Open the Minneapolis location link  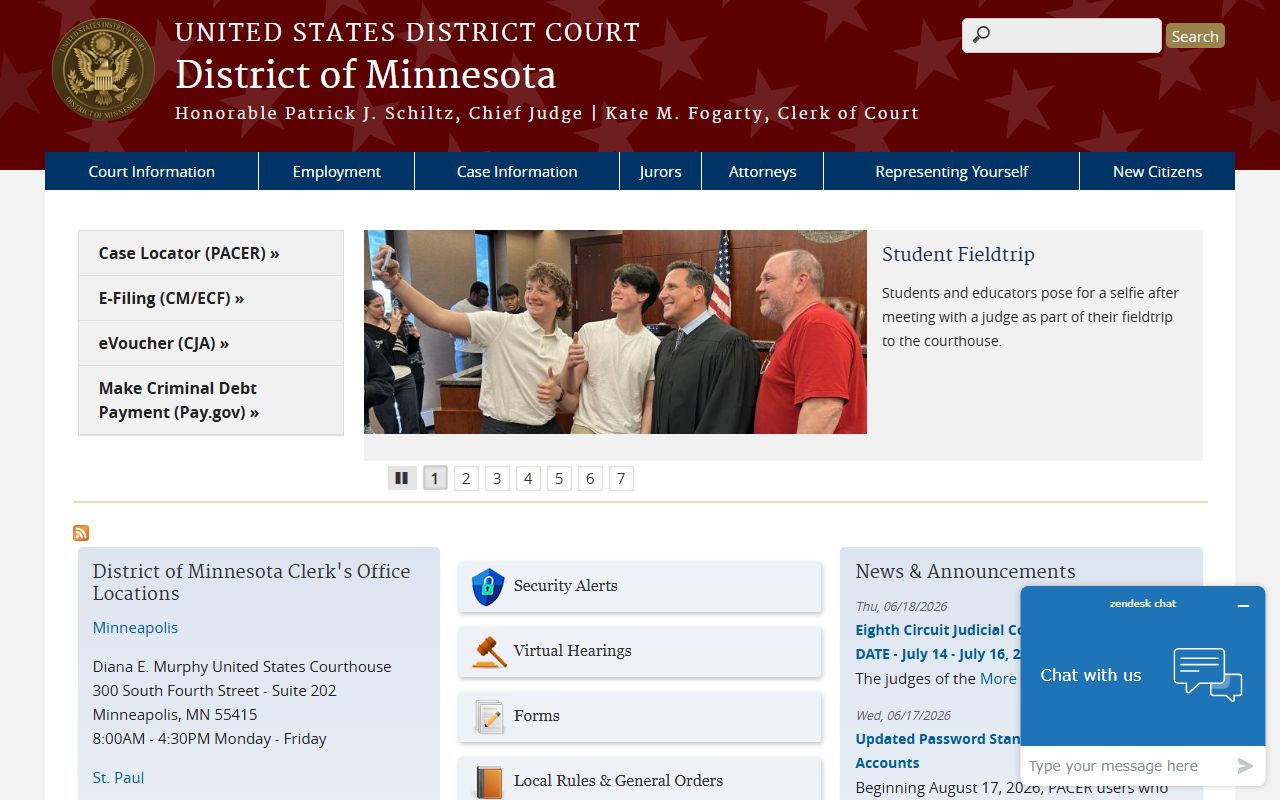135,628
